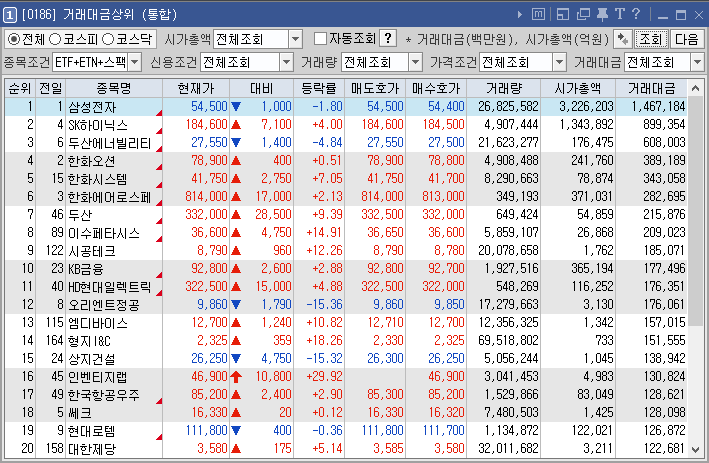Sort by the 순위 column header
This screenshot has width=709, height=463.
point(19,88)
